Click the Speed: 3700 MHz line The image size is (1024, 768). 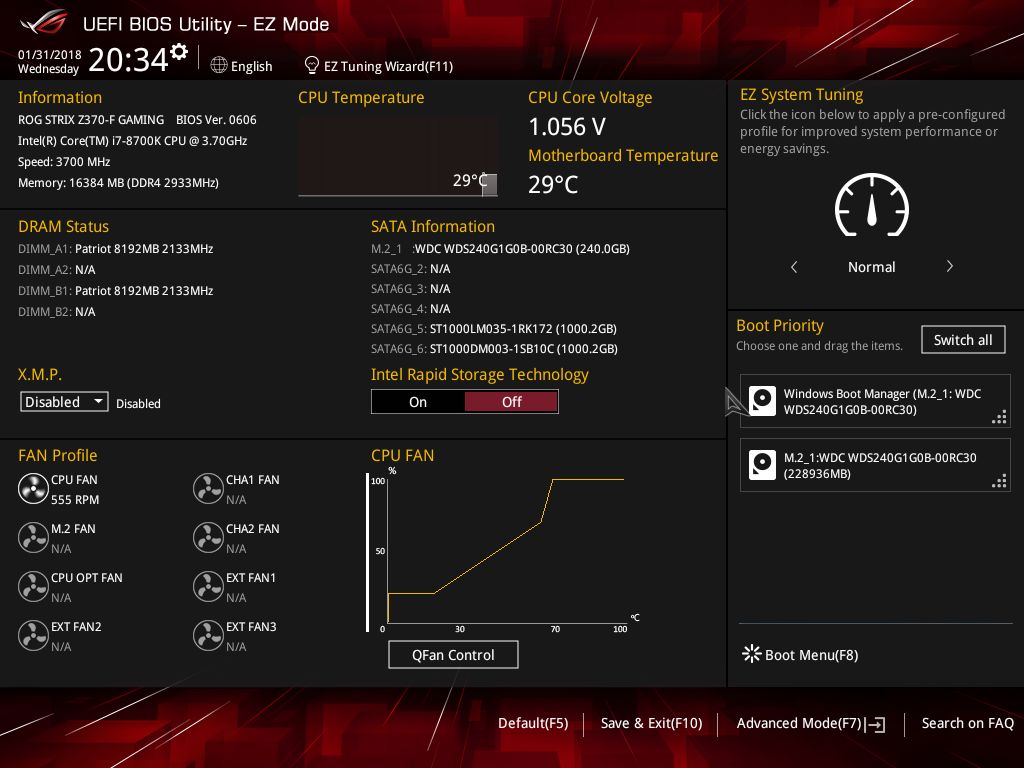pyautogui.click(x=64, y=162)
